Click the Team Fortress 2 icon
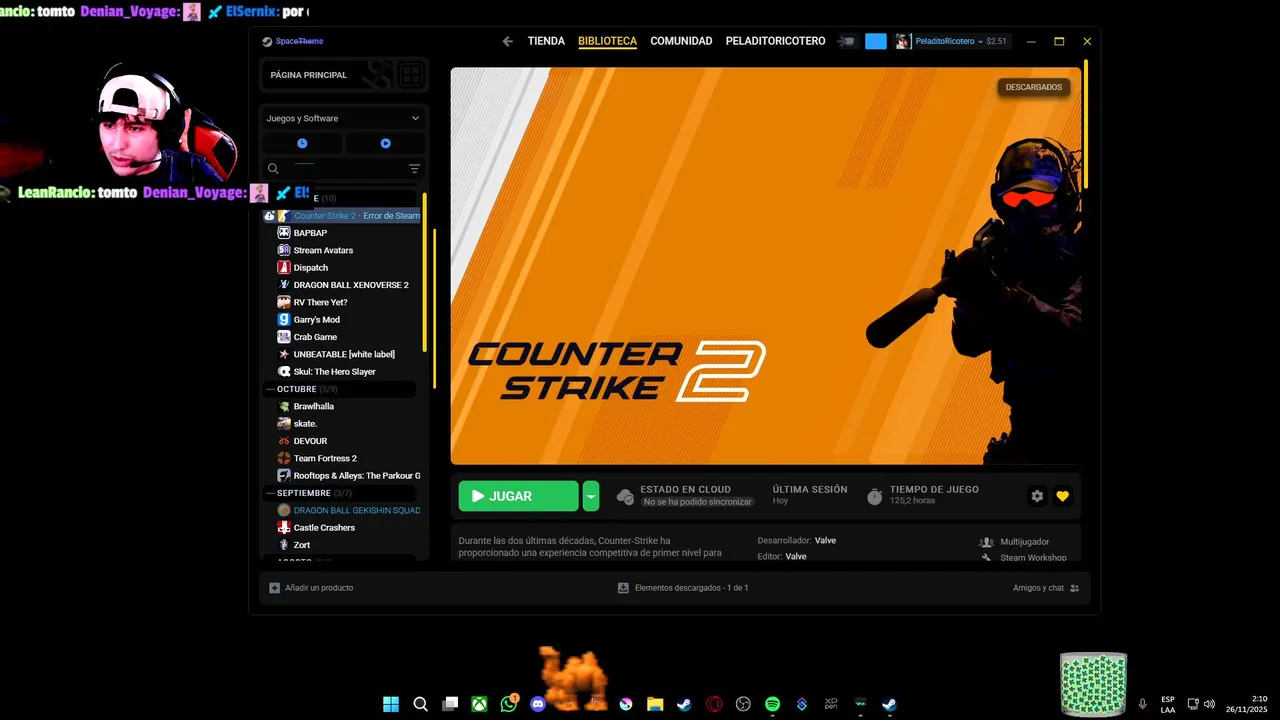Image resolution: width=1280 pixels, height=720 pixels. [x=284, y=458]
